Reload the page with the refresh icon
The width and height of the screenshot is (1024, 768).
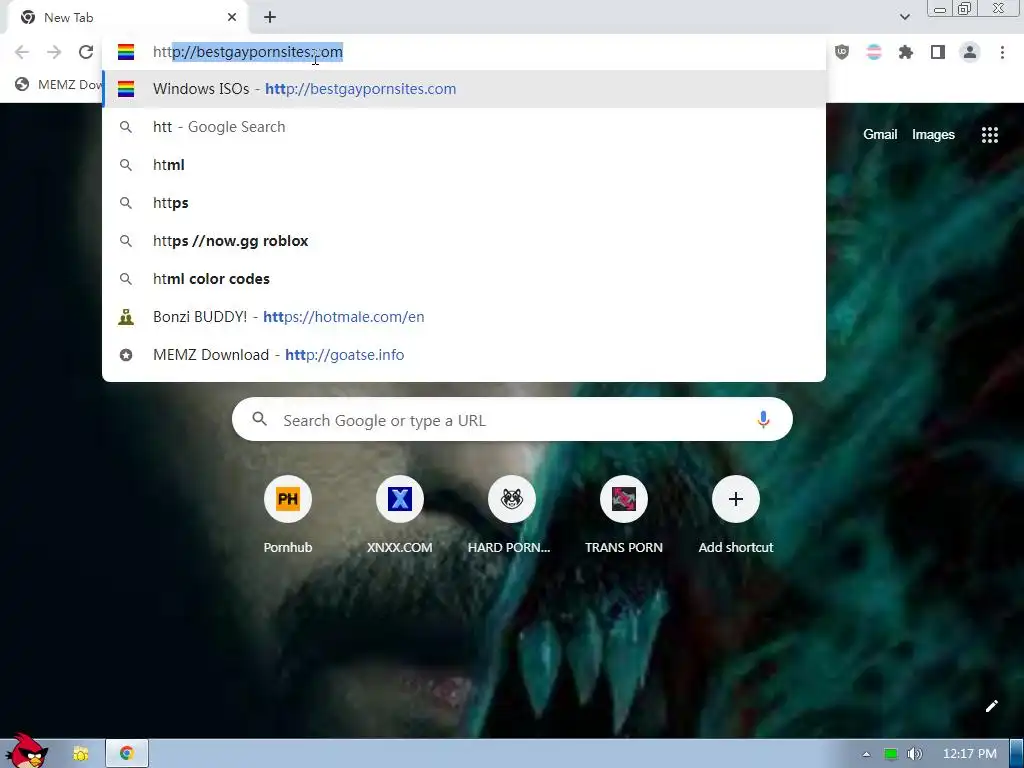point(86,52)
